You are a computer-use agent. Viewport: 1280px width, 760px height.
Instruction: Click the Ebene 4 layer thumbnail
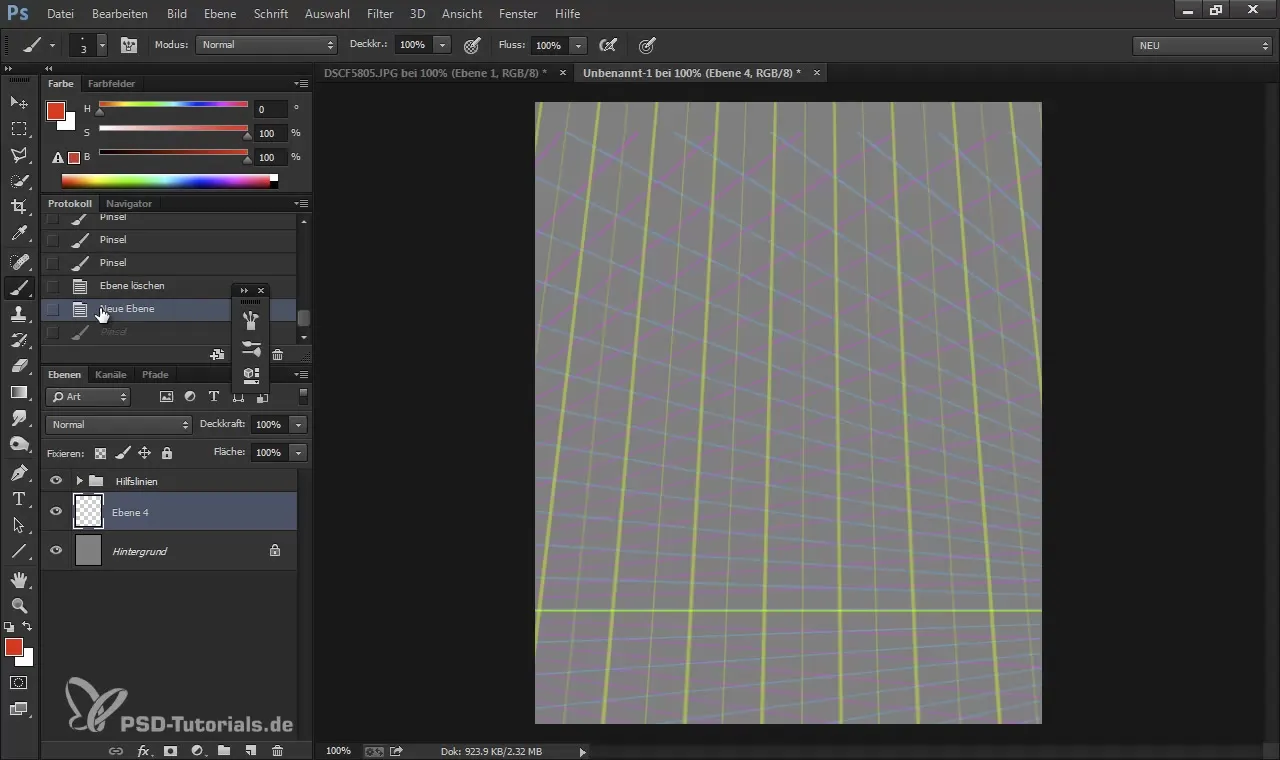[x=89, y=512]
